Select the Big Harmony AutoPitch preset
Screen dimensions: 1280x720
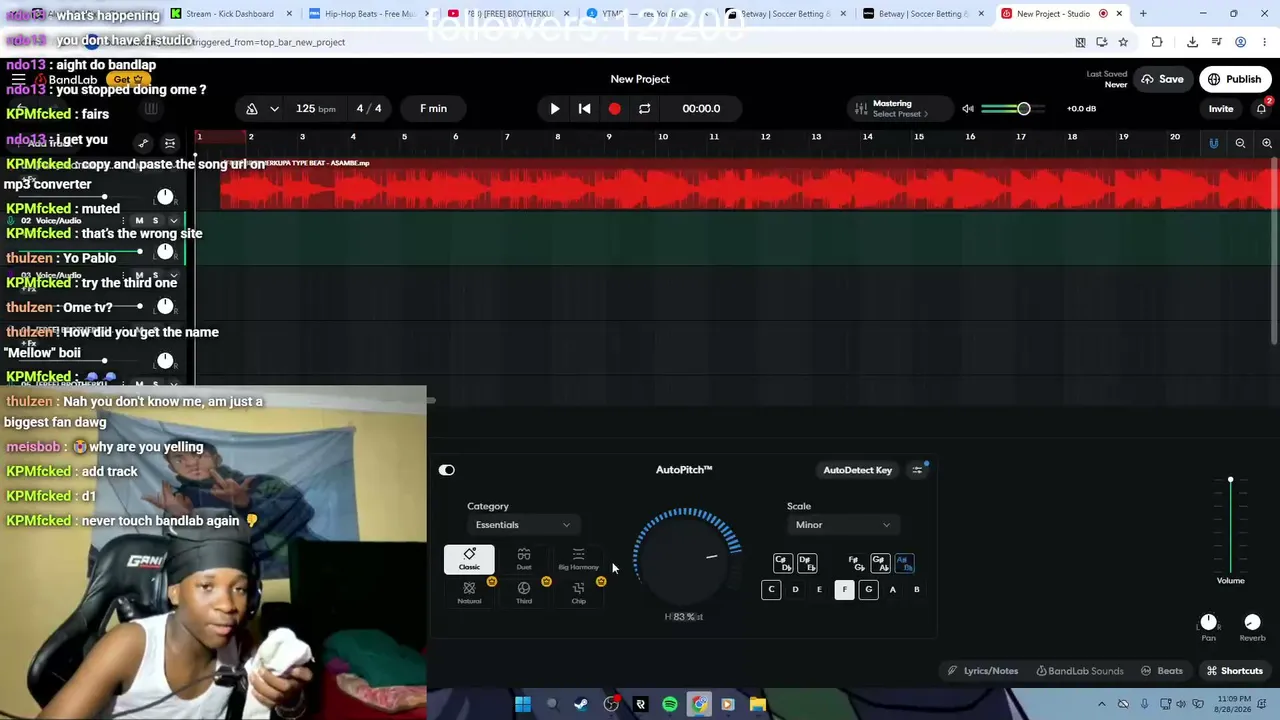tap(578, 559)
